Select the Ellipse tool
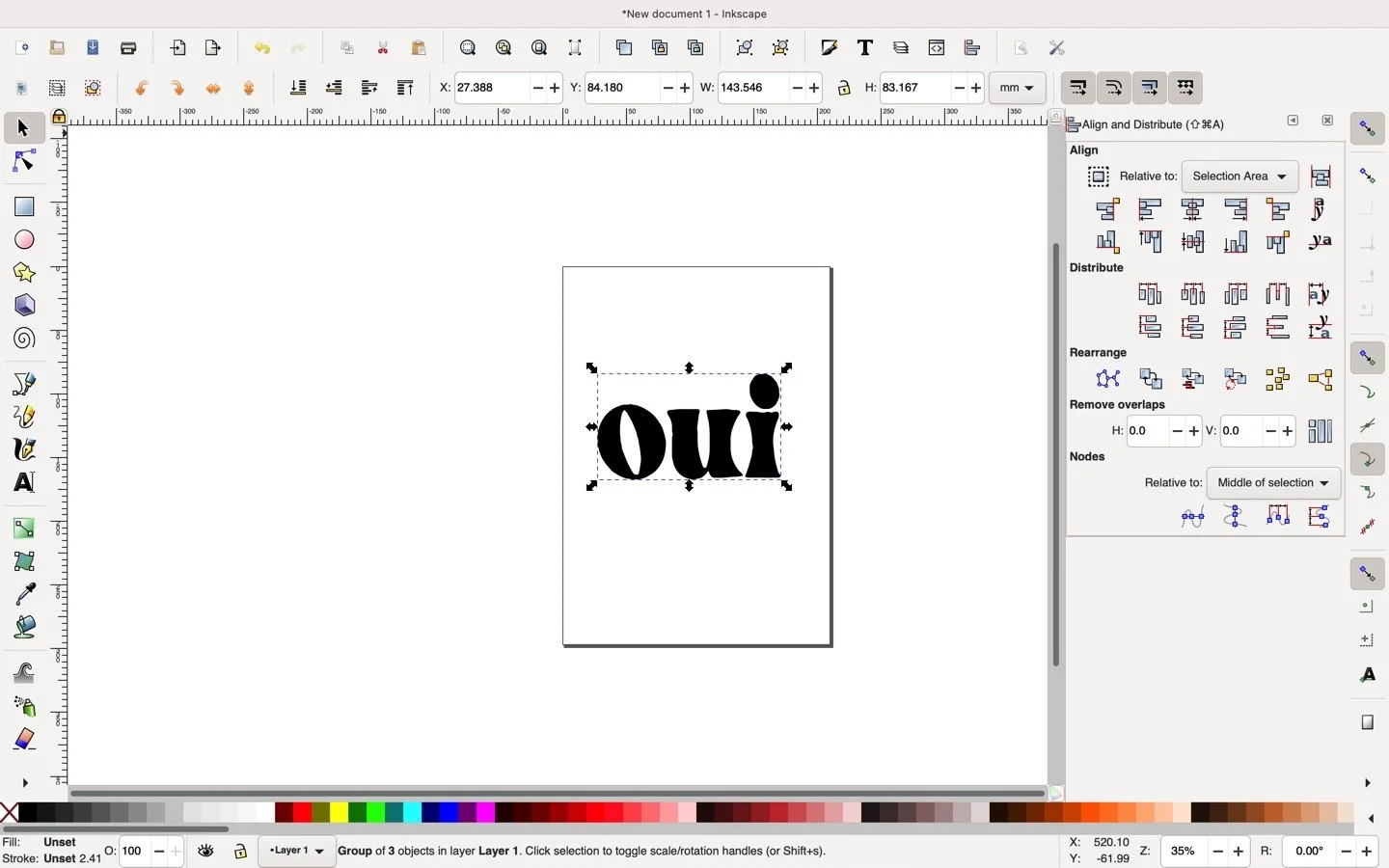1389x868 pixels. (24, 240)
